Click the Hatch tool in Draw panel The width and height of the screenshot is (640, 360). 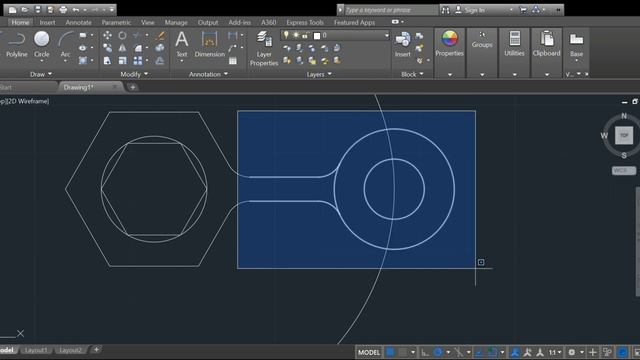[x=83, y=60]
